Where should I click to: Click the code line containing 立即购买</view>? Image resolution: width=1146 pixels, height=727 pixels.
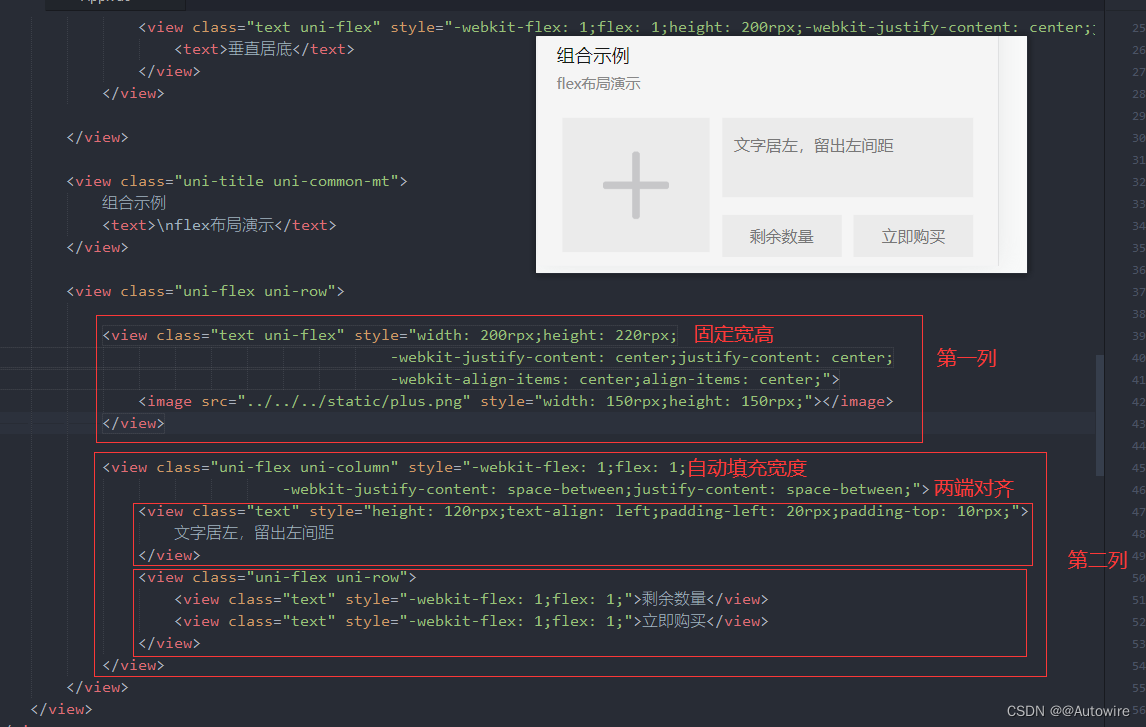click(x=471, y=621)
